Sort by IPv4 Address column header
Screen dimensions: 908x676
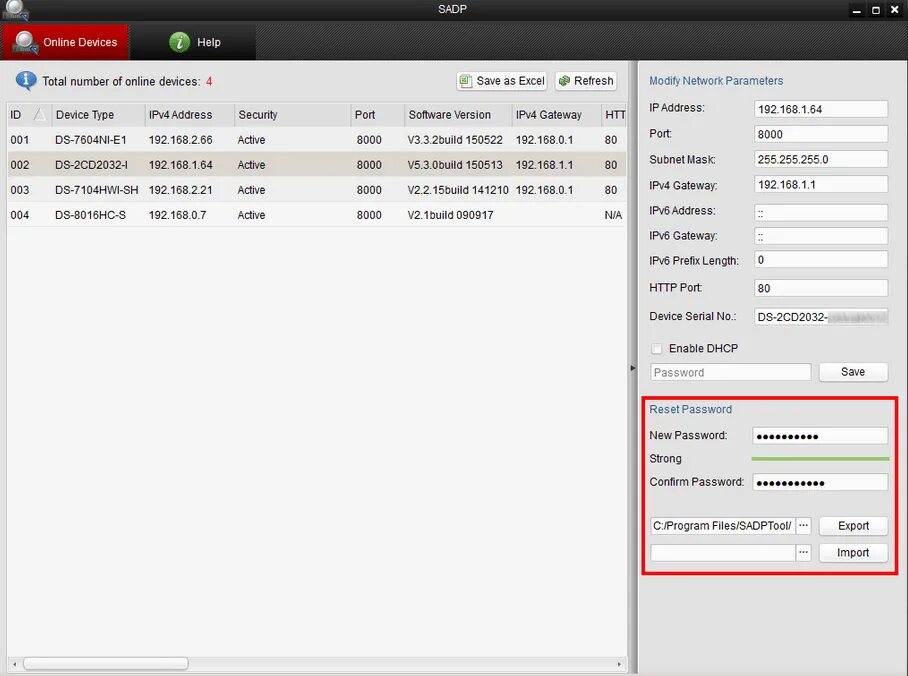(x=189, y=115)
